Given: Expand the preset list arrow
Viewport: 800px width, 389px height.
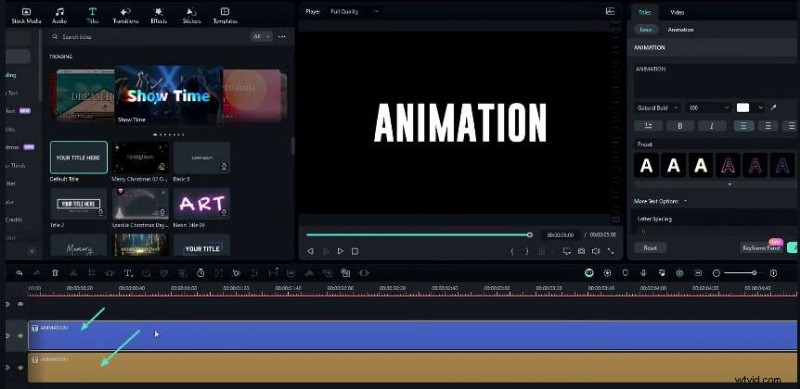Looking at the screenshot, I should (730, 184).
